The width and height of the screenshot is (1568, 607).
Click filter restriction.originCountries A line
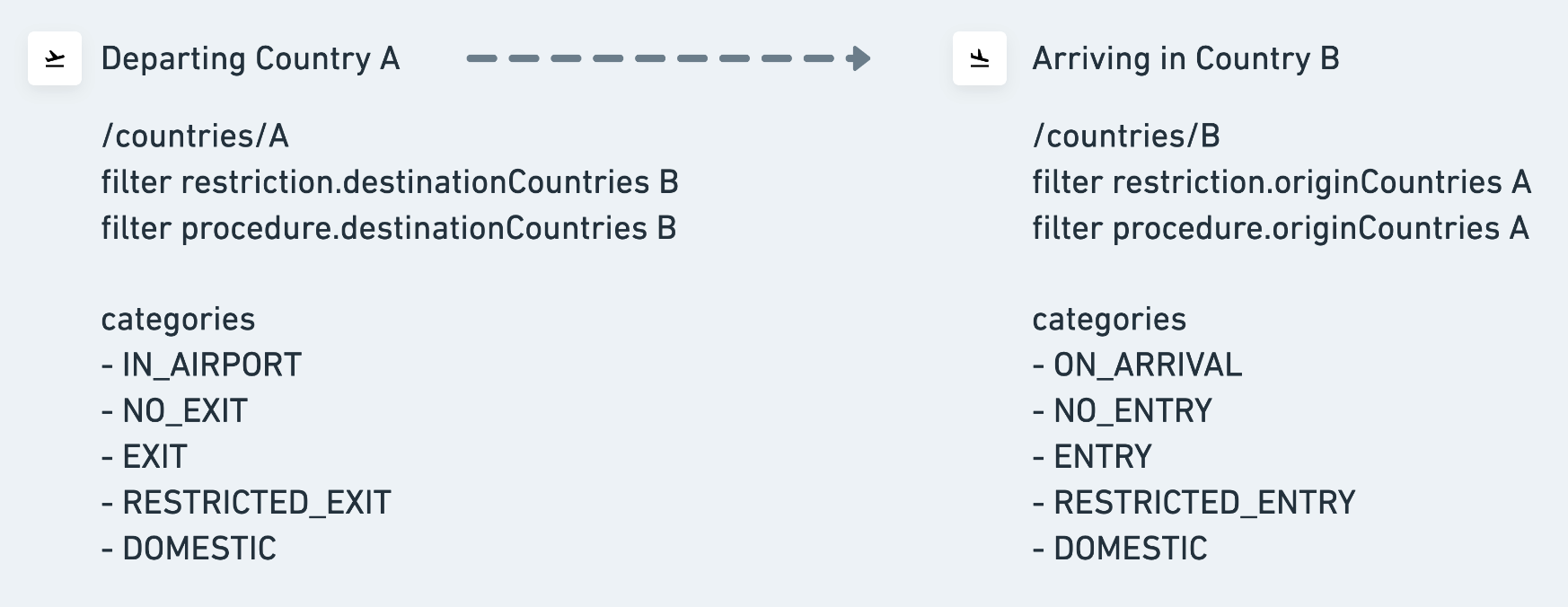pyautogui.click(x=1282, y=182)
